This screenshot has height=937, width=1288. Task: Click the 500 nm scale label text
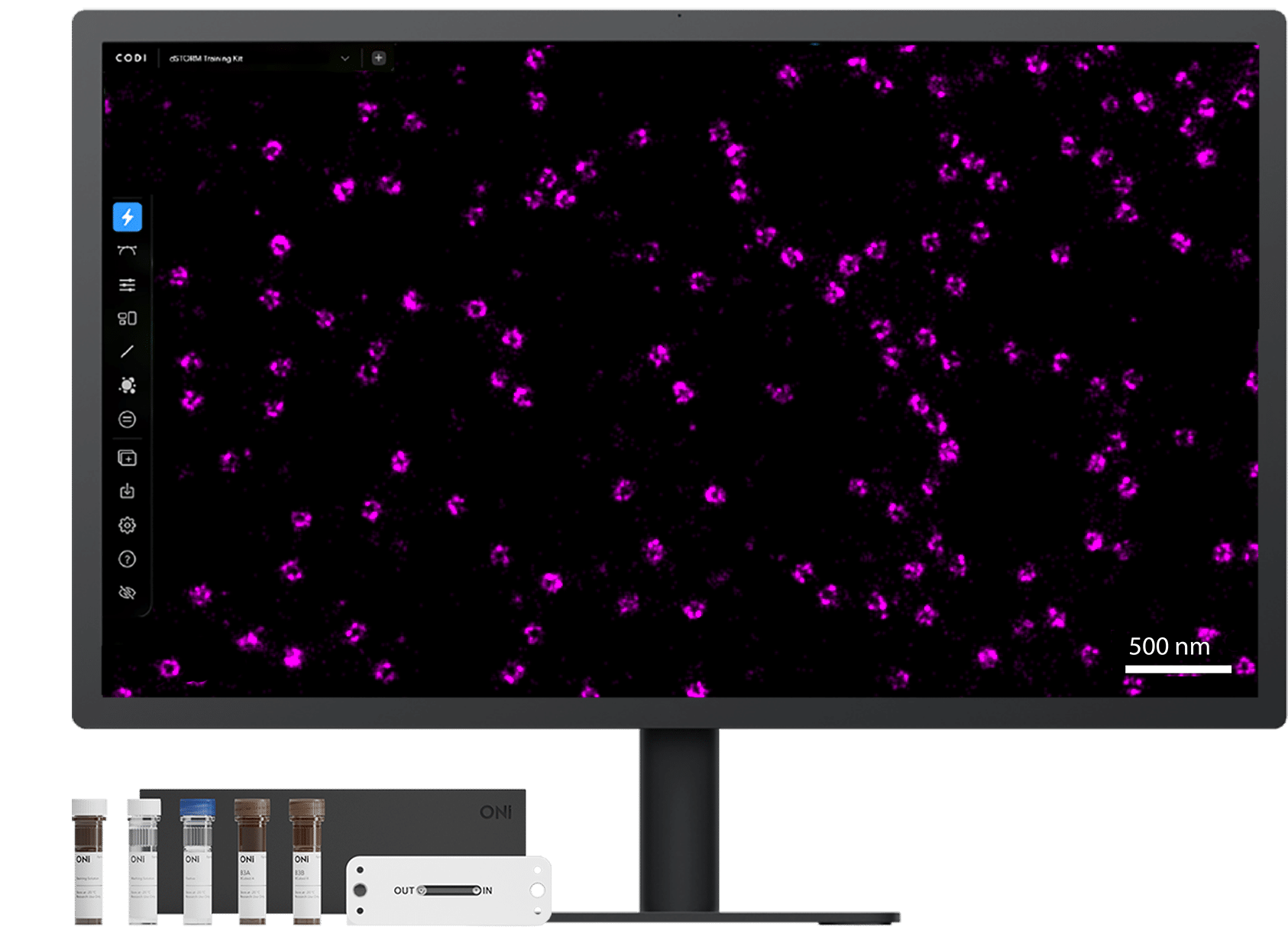(1169, 647)
